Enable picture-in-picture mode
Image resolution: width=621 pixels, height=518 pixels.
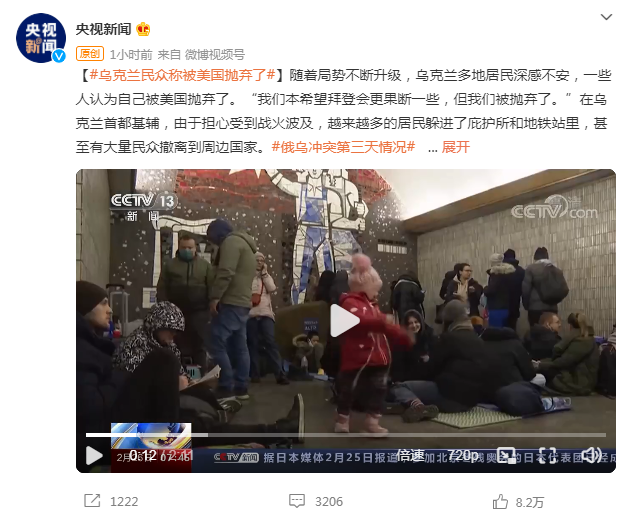pyautogui.click(x=506, y=455)
